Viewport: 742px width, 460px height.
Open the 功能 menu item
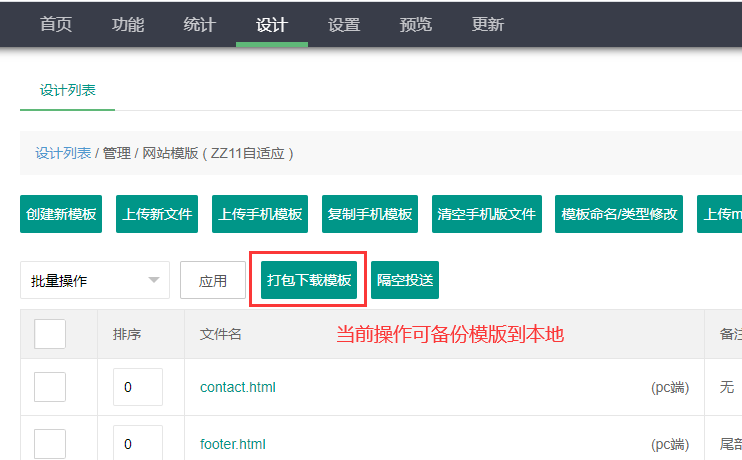[x=128, y=24]
